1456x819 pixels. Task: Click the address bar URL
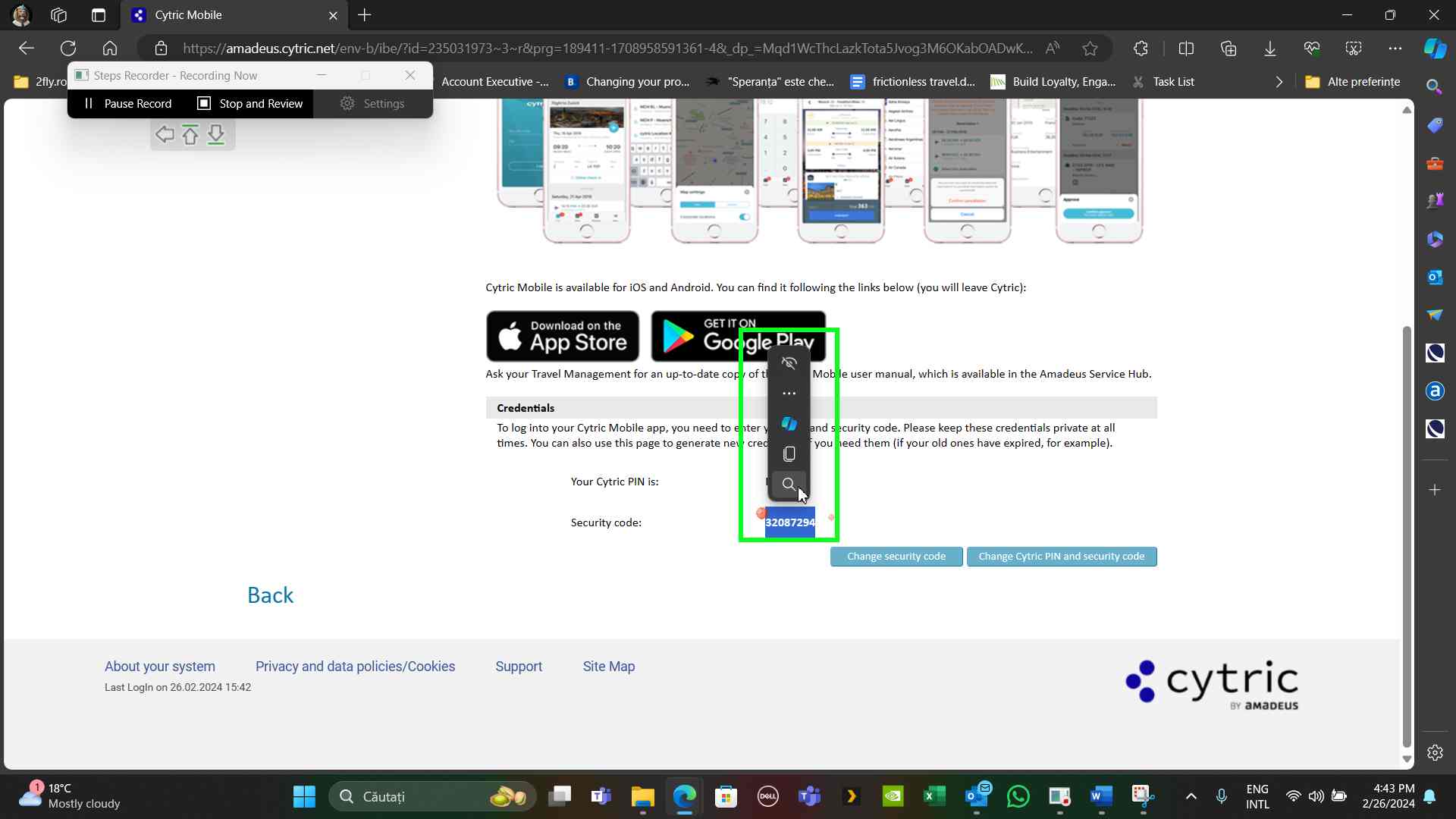click(607, 49)
